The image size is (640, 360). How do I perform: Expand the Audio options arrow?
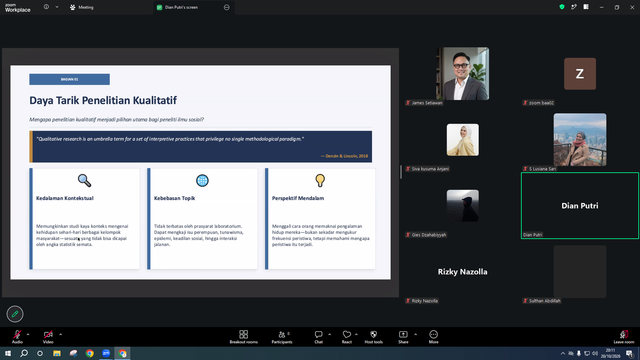tap(28, 334)
